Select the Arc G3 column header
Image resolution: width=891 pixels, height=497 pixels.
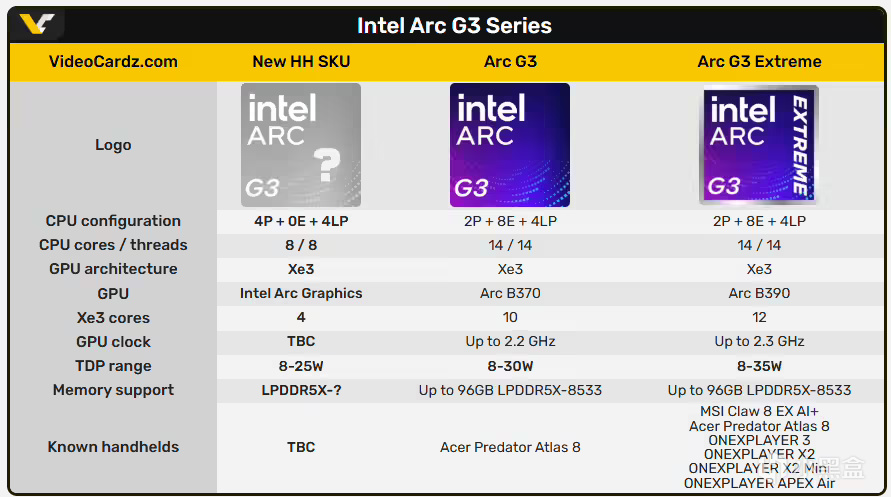tap(510, 61)
